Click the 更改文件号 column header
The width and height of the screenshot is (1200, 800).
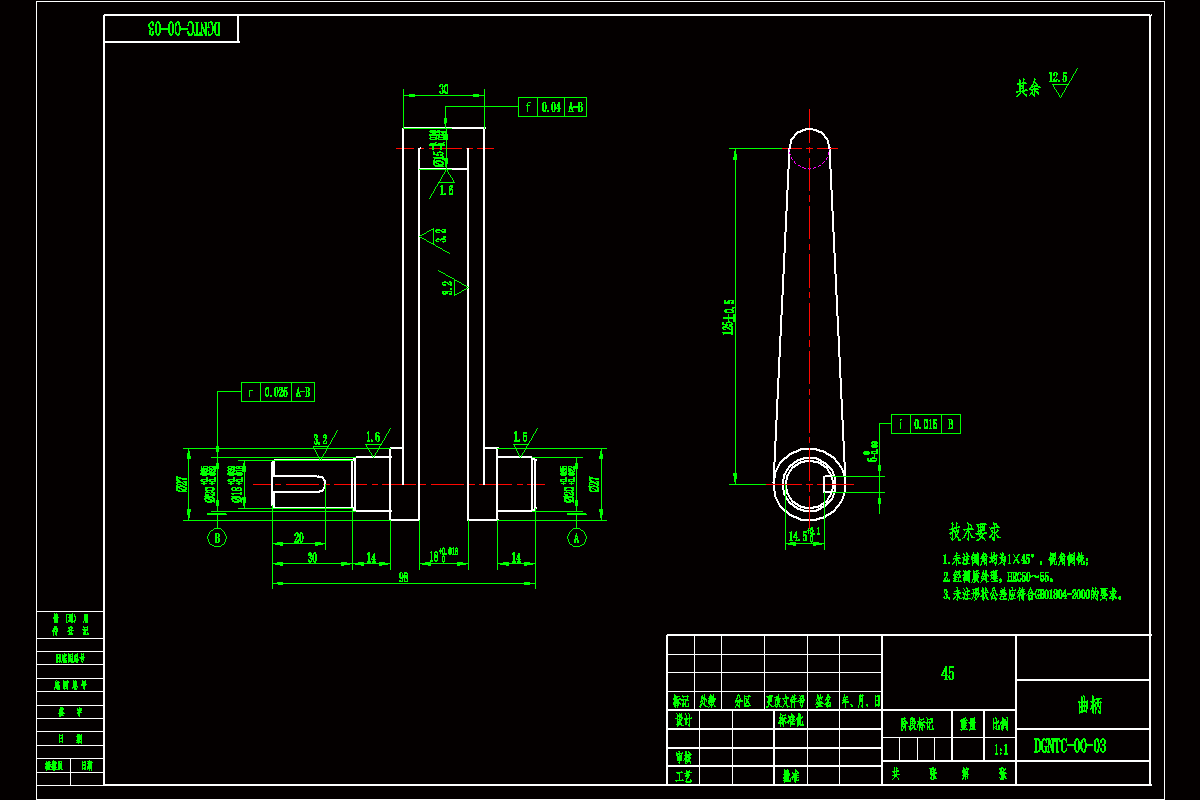click(786, 701)
